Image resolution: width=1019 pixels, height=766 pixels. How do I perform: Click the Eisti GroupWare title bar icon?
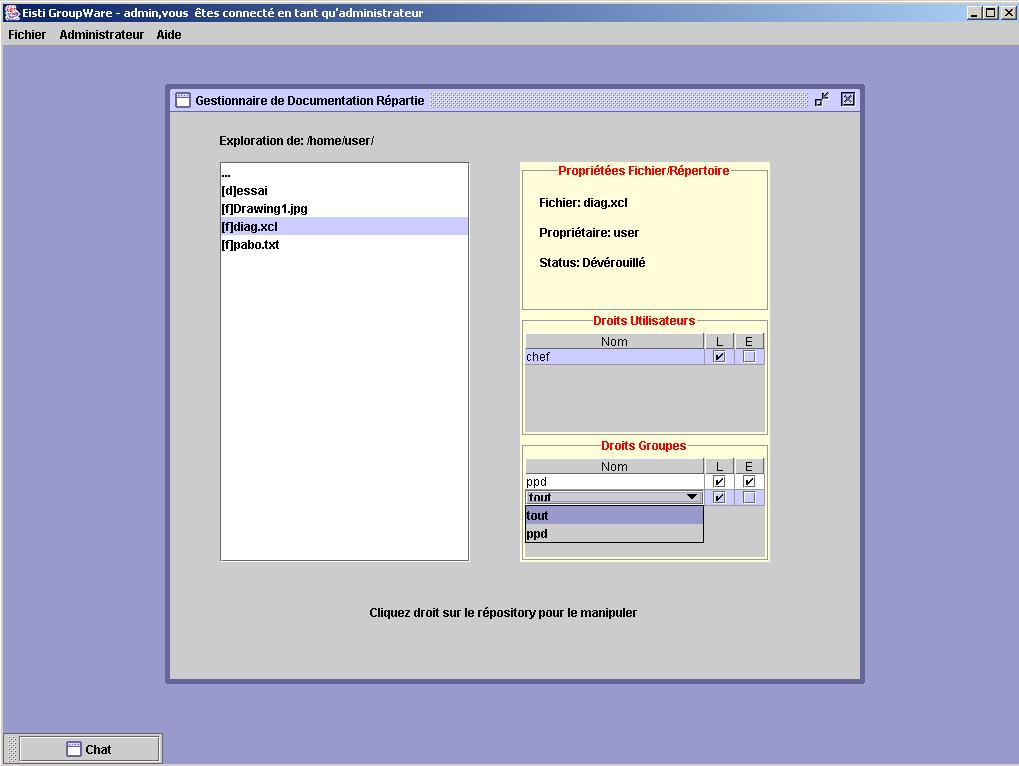pos(13,13)
